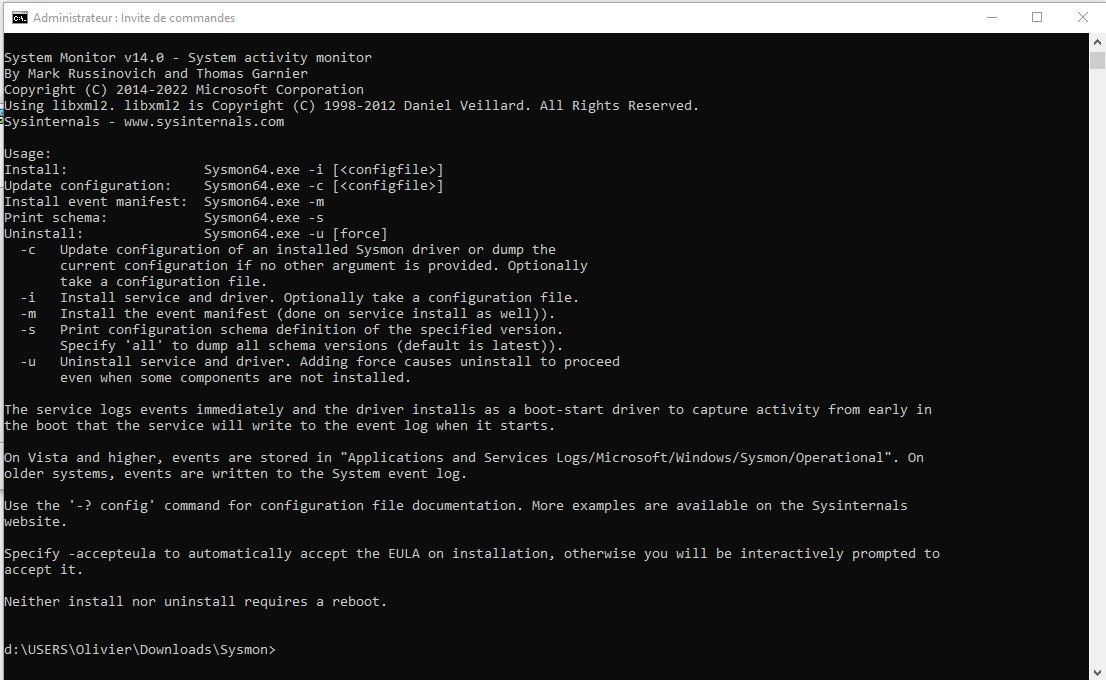
Task: Click the 'Sysmon64.exe -m' manifest command
Action: (263, 202)
